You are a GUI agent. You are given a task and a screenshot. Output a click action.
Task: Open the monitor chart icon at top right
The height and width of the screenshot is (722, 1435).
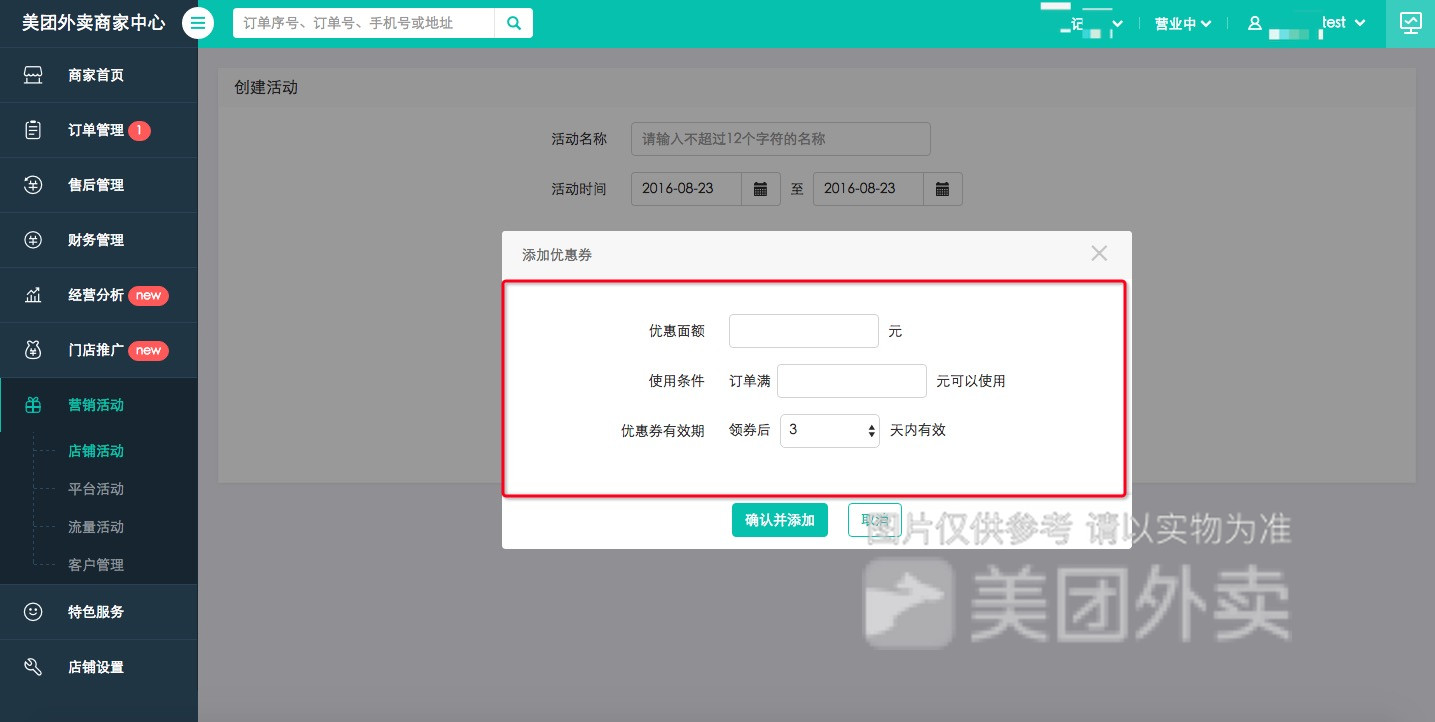(1410, 23)
